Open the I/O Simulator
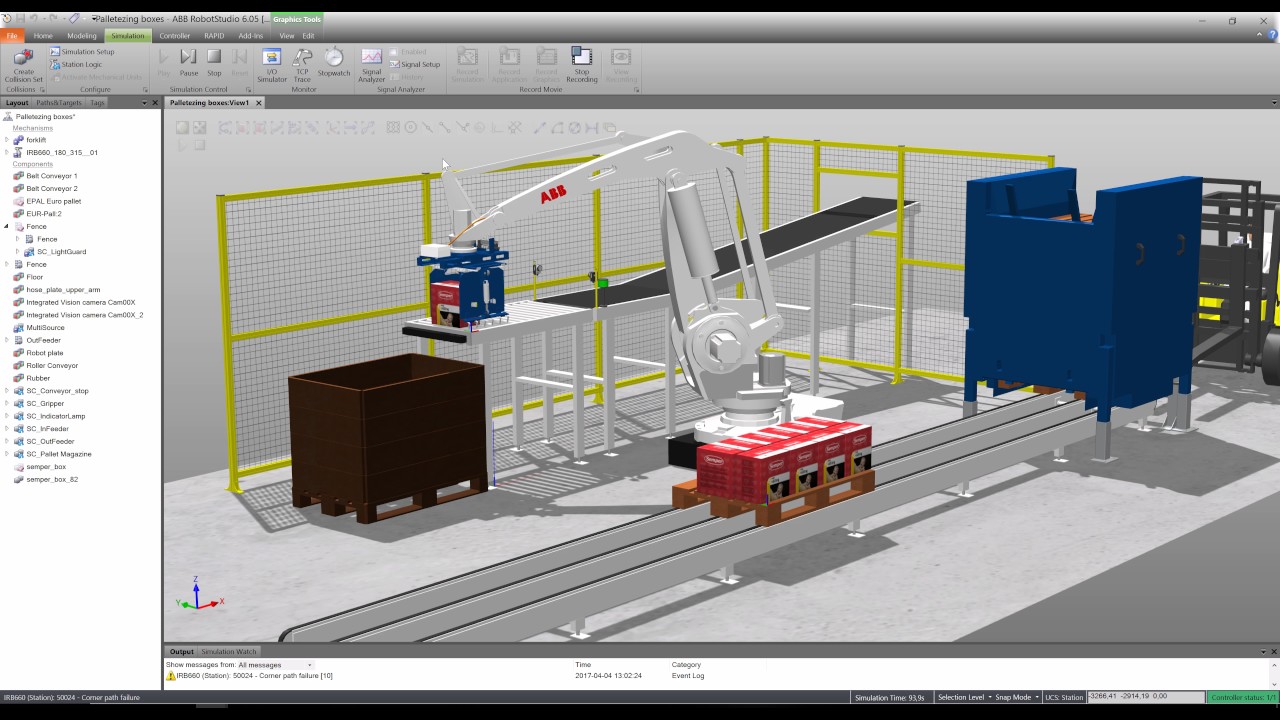Screen dimensions: 1280x720 point(271,65)
